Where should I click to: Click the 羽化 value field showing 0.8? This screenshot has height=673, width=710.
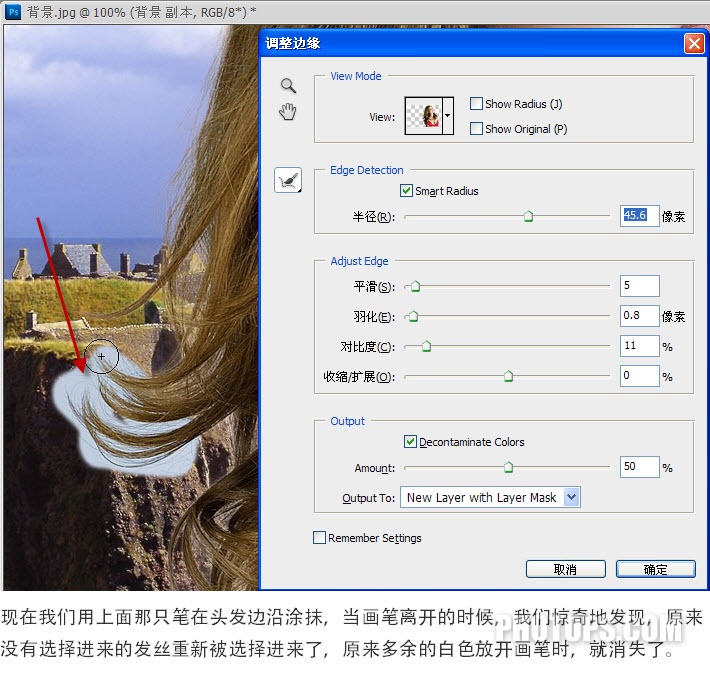(x=639, y=316)
